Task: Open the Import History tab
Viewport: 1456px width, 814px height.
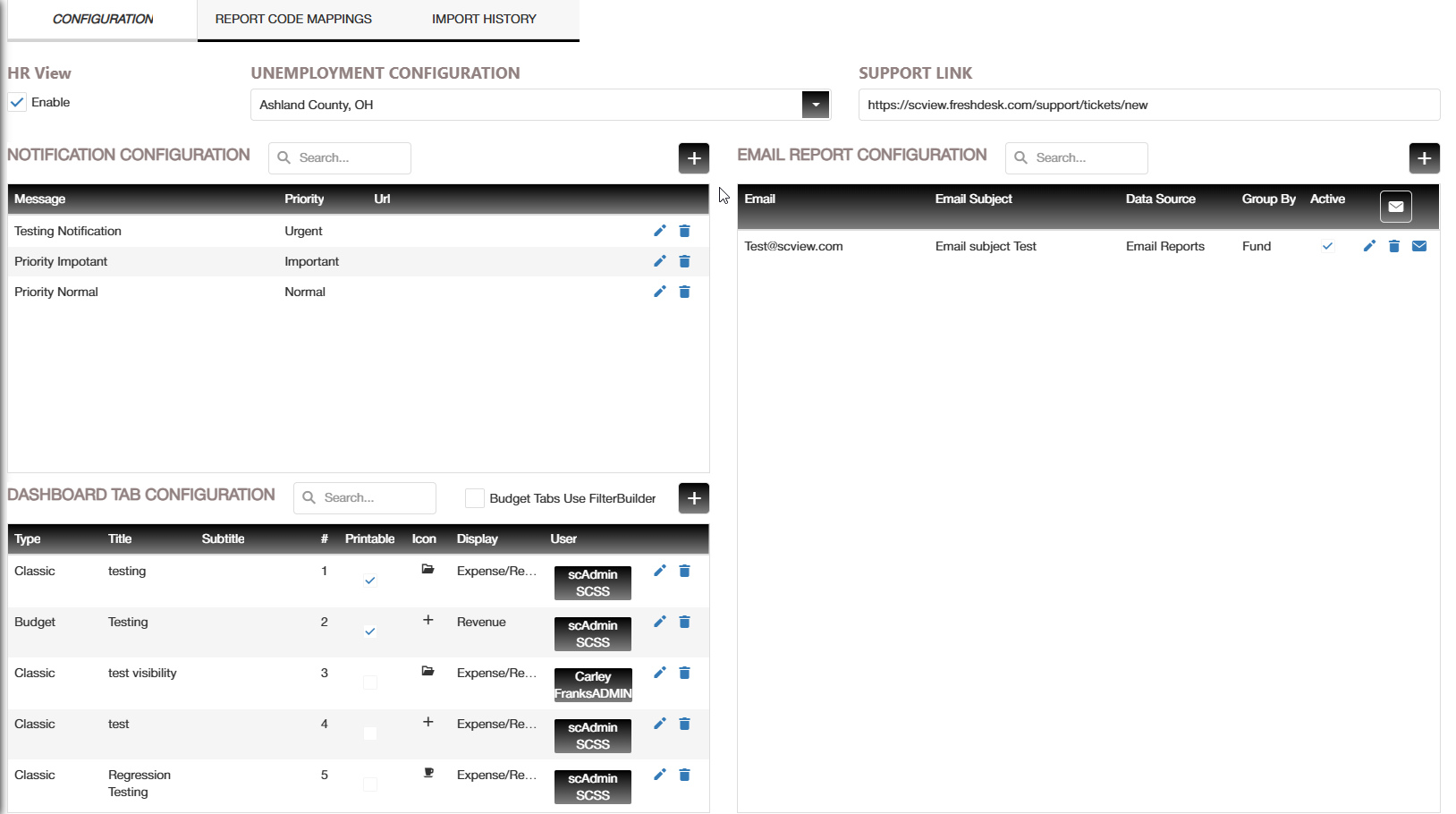Action: click(484, 19)
